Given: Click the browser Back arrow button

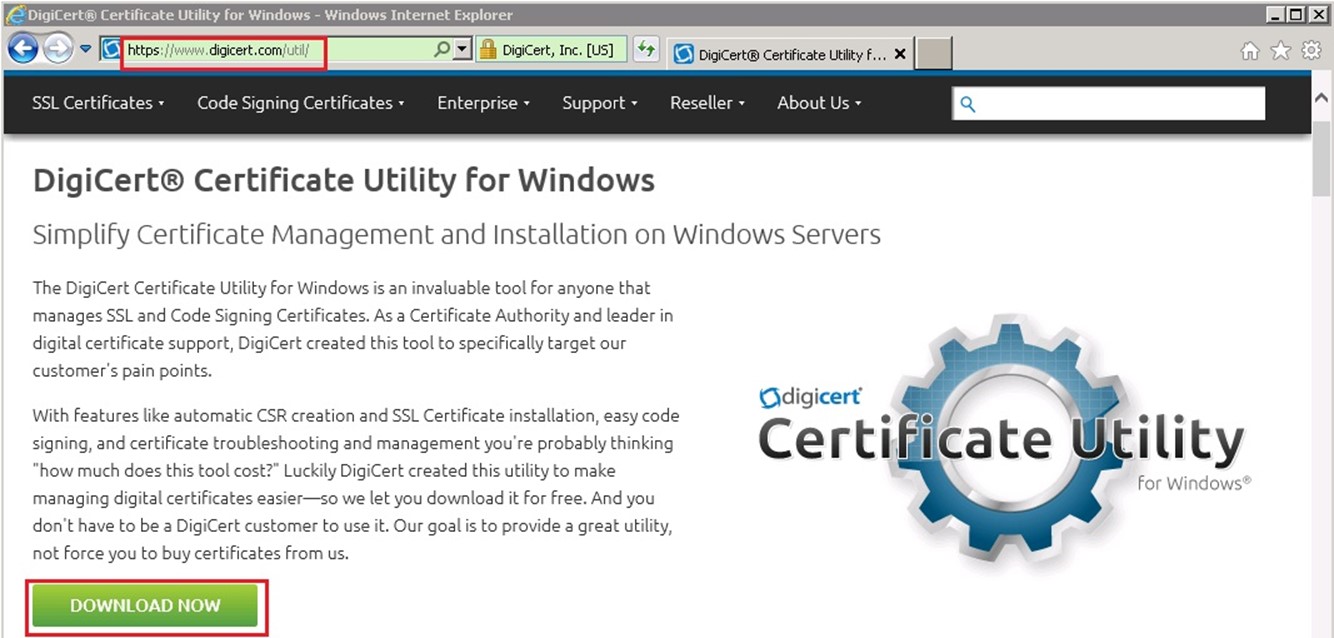Looking at the screenshot, I should coord(23,48).
